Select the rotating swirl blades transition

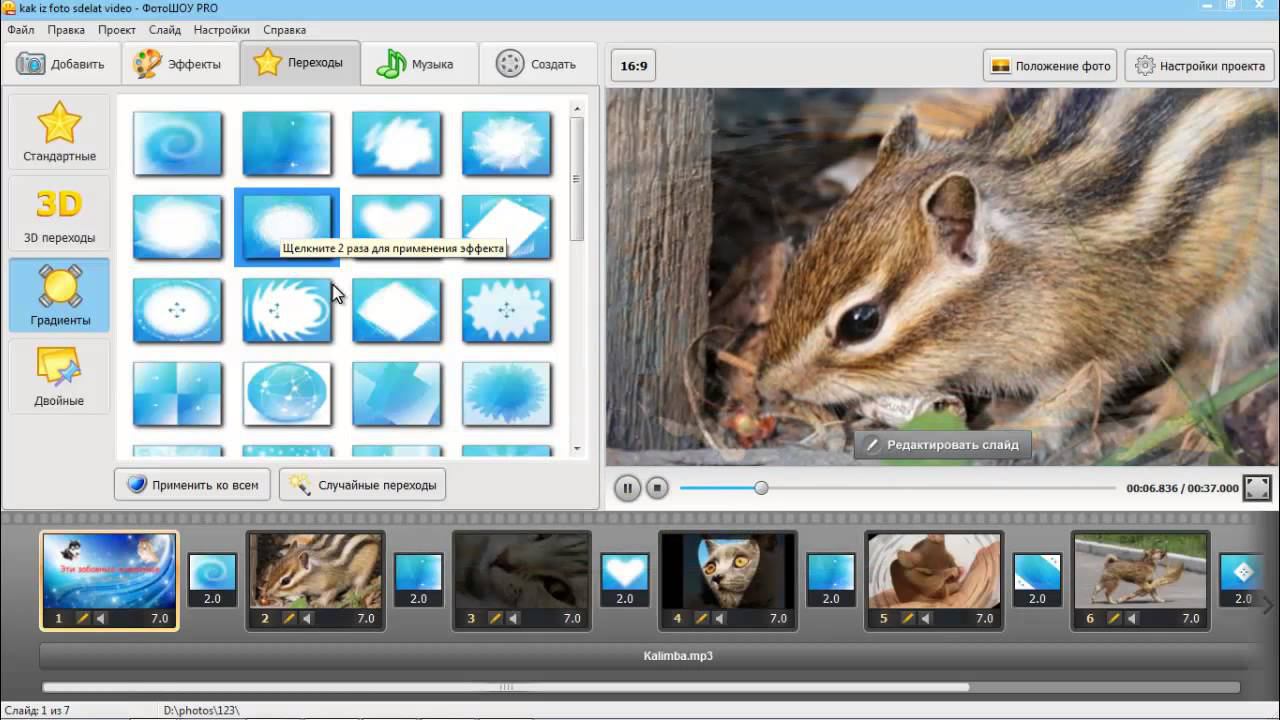point(287,310)
